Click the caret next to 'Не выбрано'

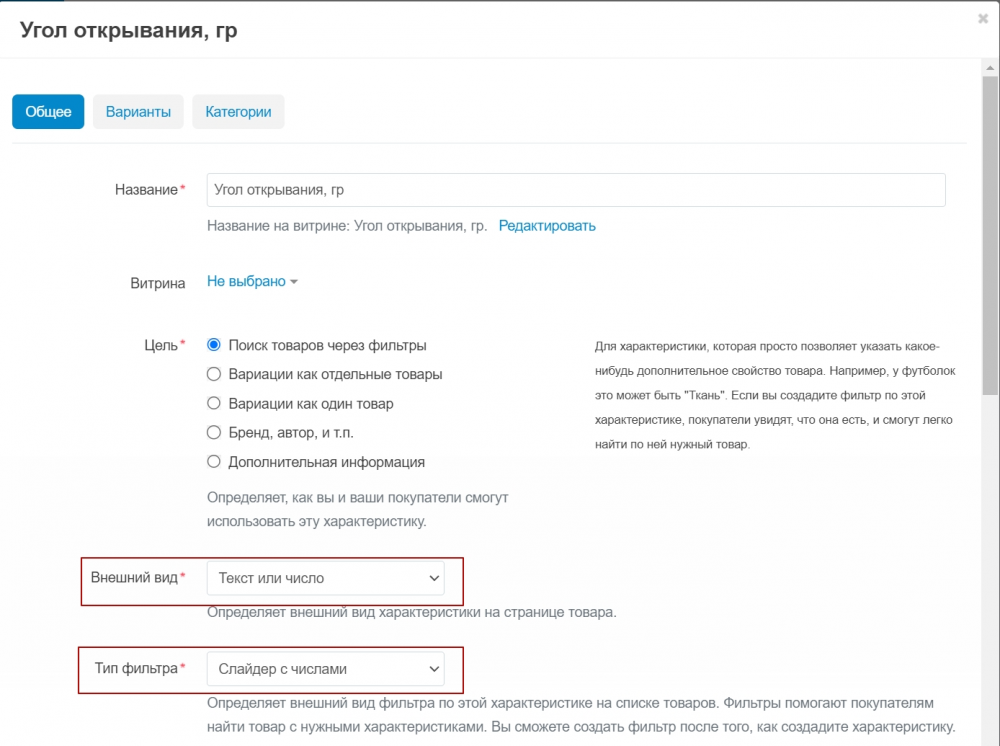(x=294, y=283)
